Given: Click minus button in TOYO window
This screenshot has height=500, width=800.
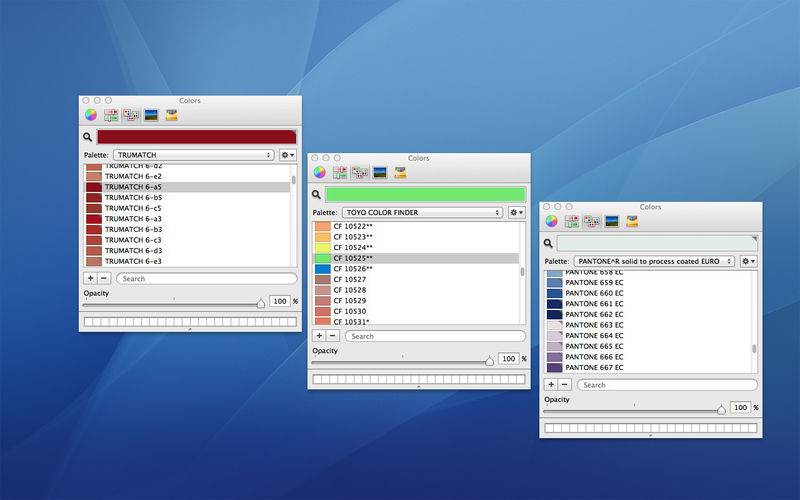Looking at the screenshot, I should pyautogui.click(x=332, y=336).
